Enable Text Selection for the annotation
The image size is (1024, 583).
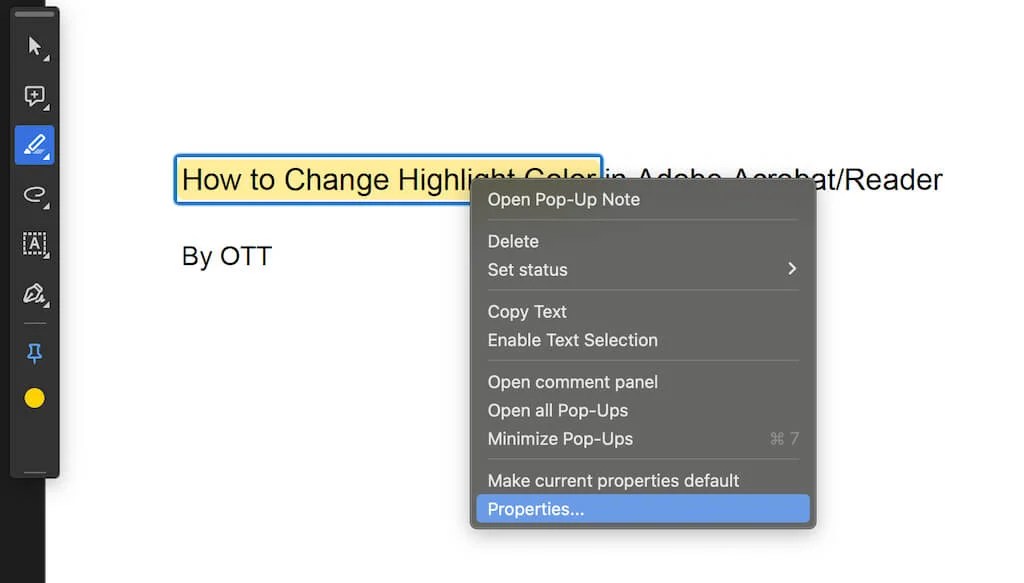point(573,340)
